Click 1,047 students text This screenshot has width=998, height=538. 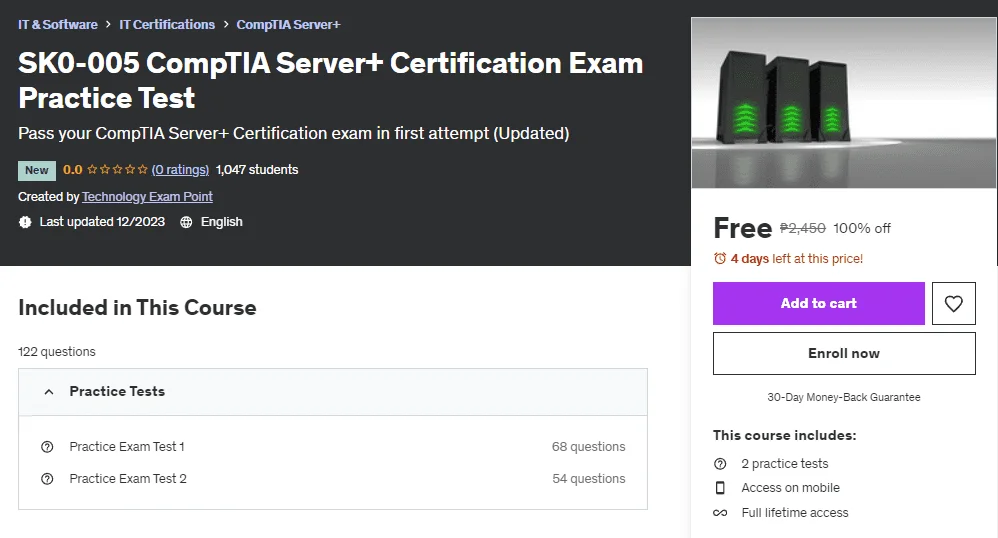click(x=257, y=169)
